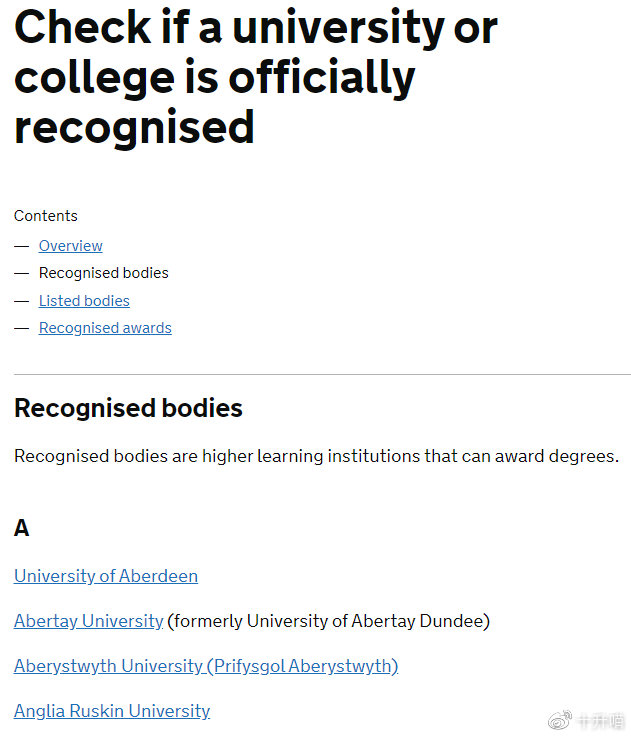Click the horizontal divider below the contents
631x738 pixels.
[322, 375]
